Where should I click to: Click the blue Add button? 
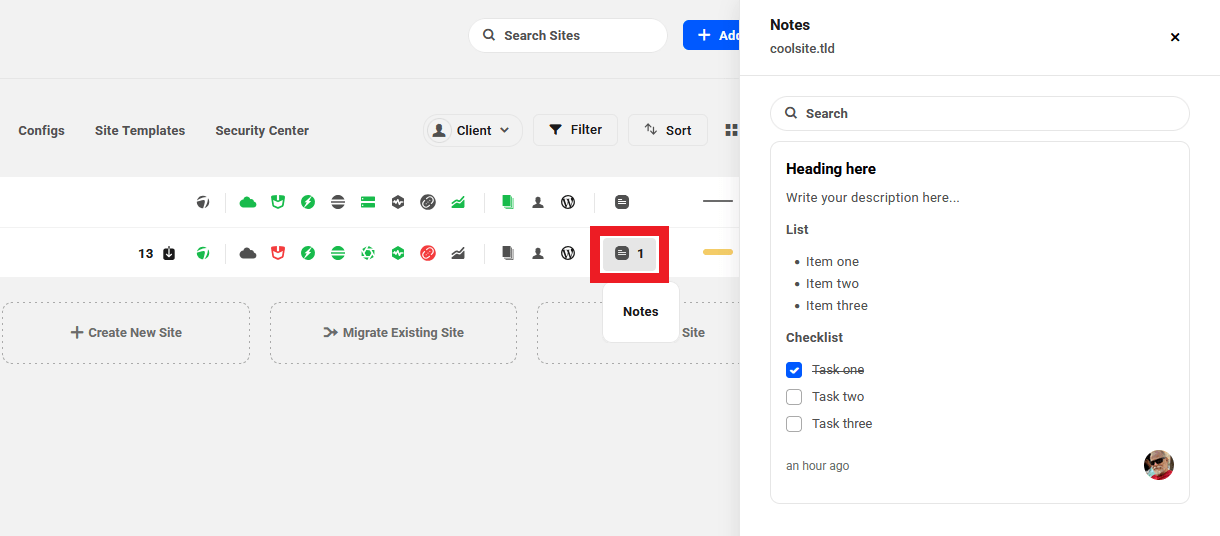[x=711, y=35]
